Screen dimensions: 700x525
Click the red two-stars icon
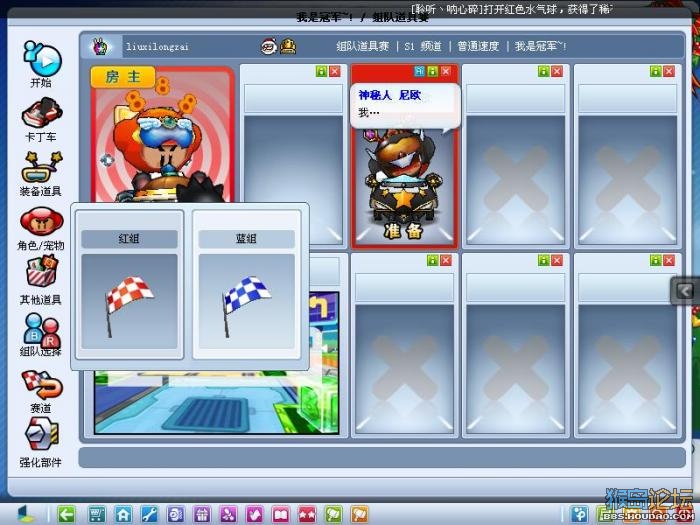click(x=307, y=515)
